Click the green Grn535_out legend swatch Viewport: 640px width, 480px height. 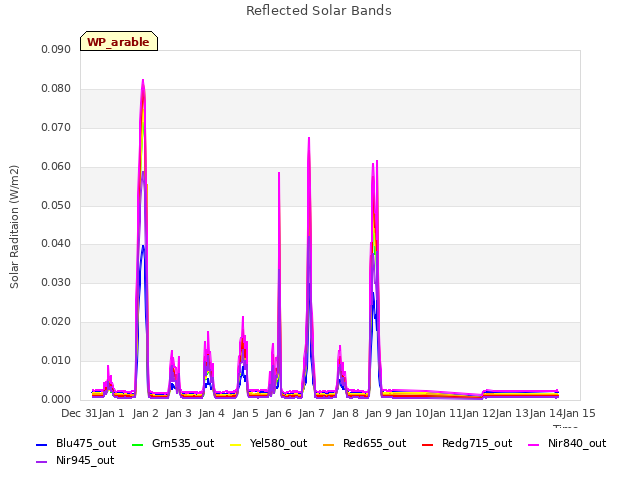click(x=138, y=444)
